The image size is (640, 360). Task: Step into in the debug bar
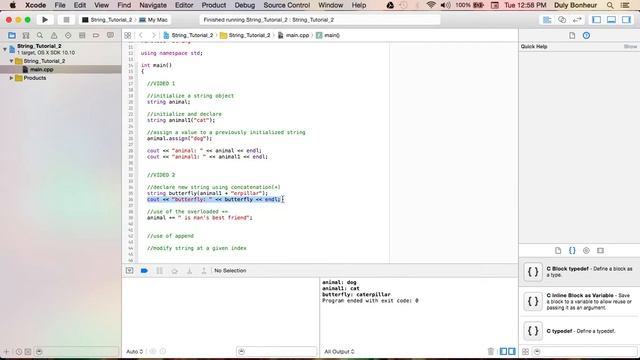[x=189, y=271]
